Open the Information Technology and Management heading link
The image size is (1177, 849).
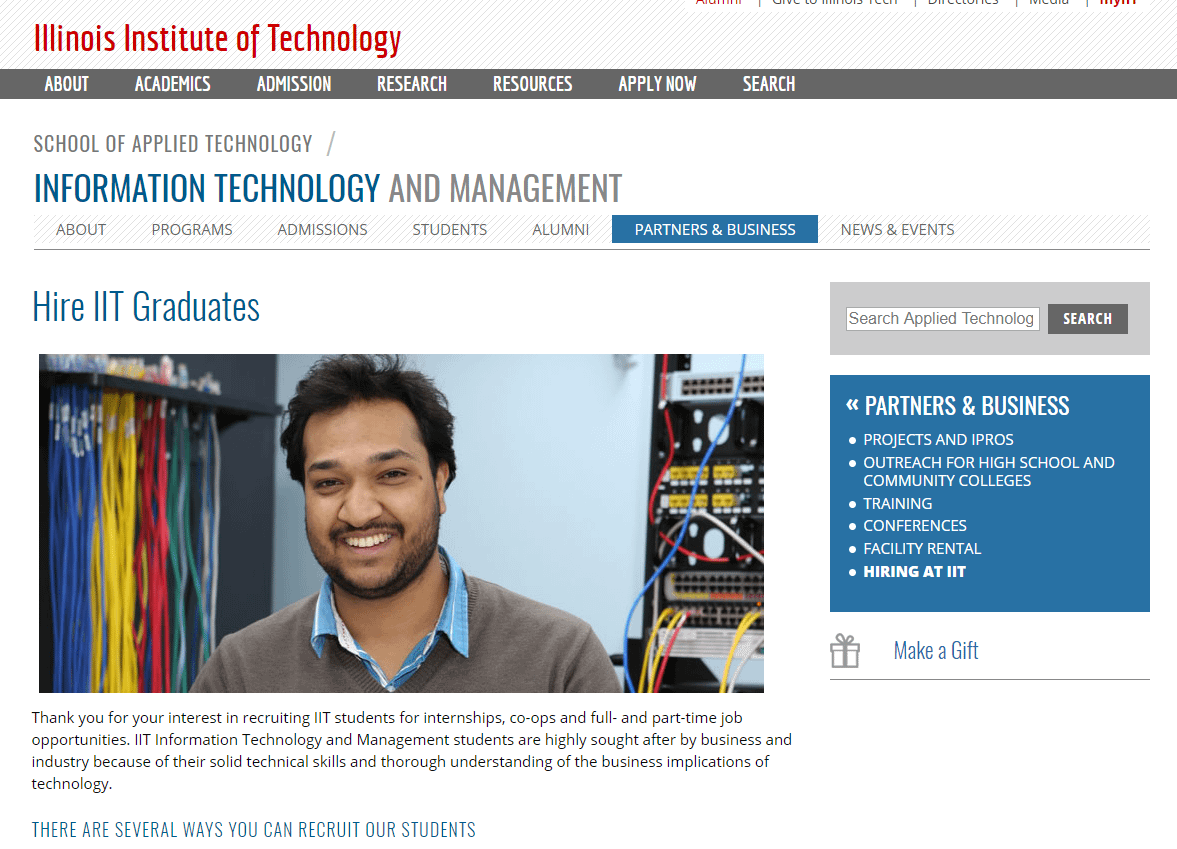coord(328,188)
